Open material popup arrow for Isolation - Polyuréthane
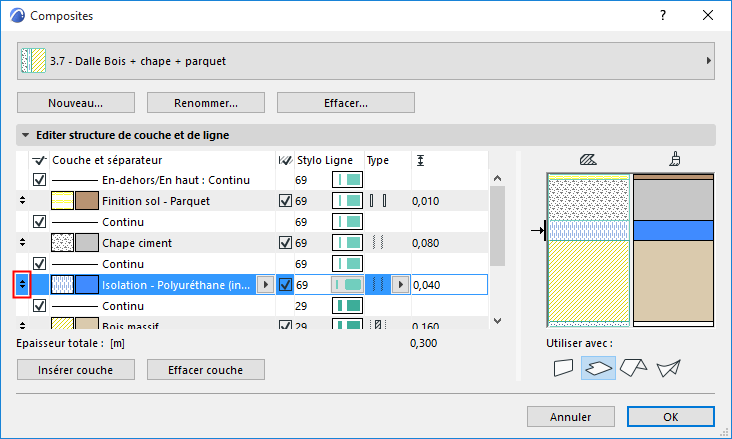732x439 pixels. [x=266, y=284]
